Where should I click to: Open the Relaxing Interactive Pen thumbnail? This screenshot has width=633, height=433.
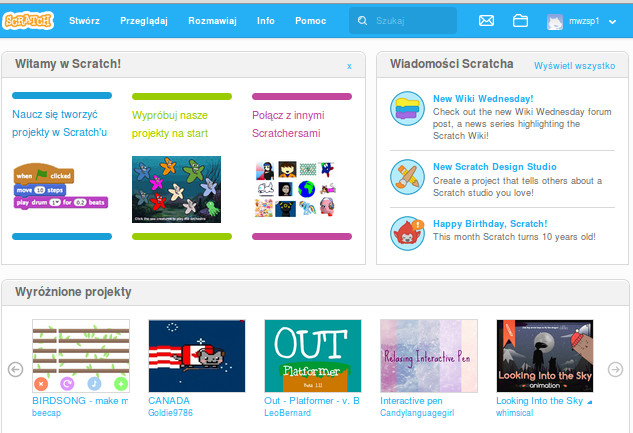(x=429, y=356)
